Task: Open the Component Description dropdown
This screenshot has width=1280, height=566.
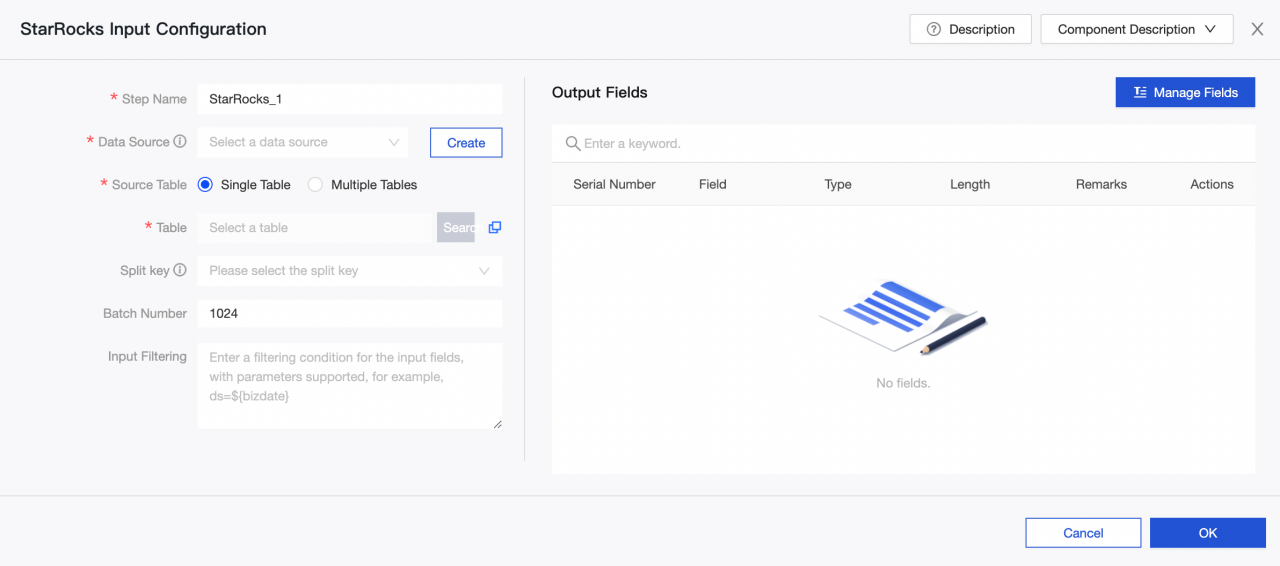Action: (x=1137, y=30)
